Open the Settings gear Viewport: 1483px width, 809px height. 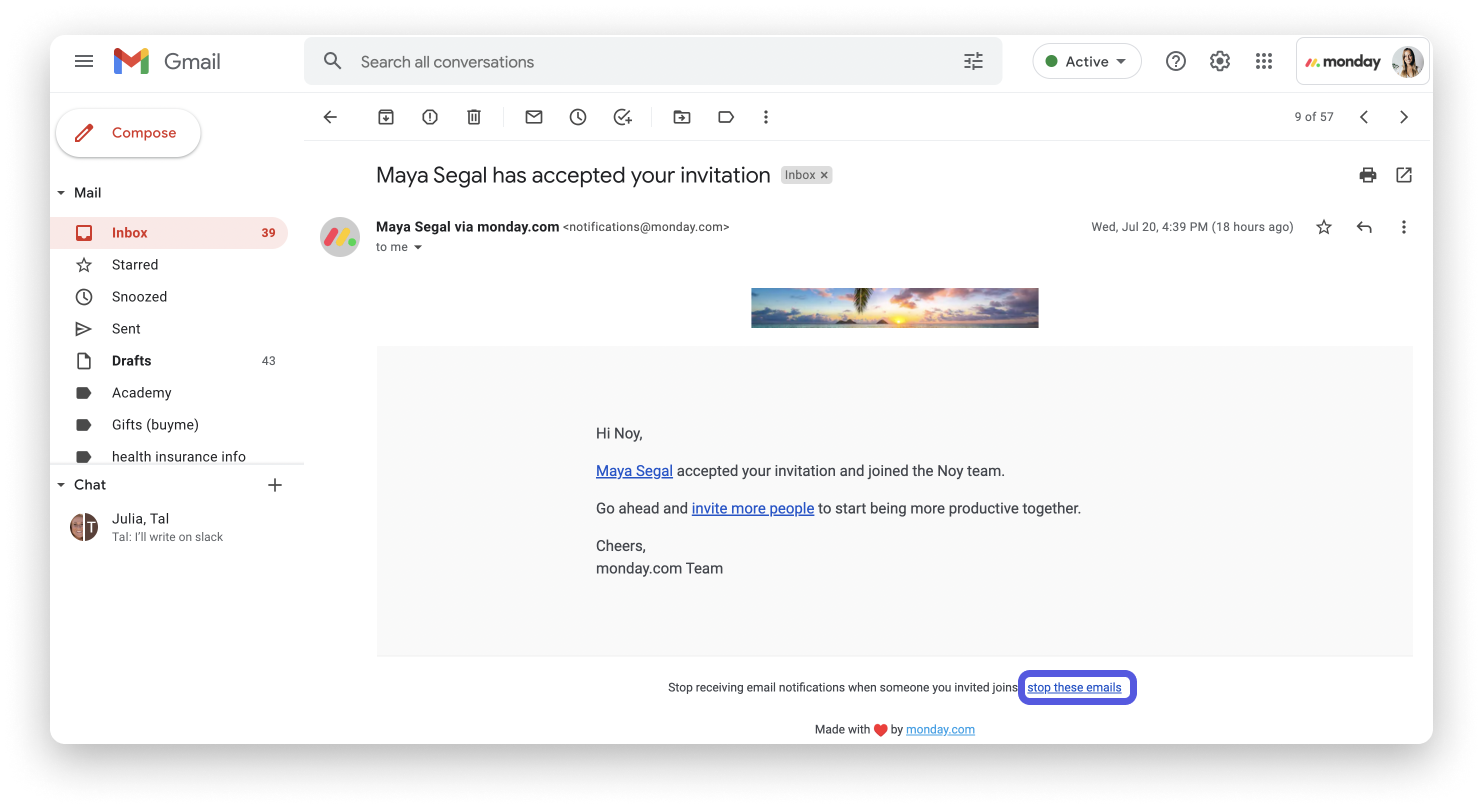(x=1220, y=62)
